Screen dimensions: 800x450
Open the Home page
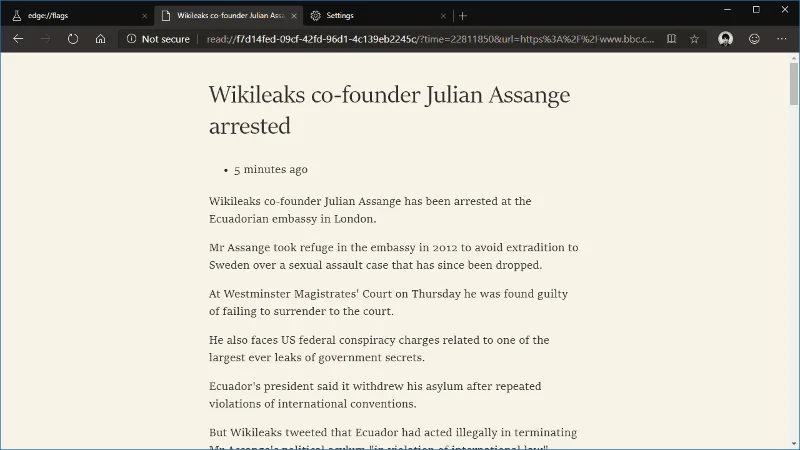(100, 39)
